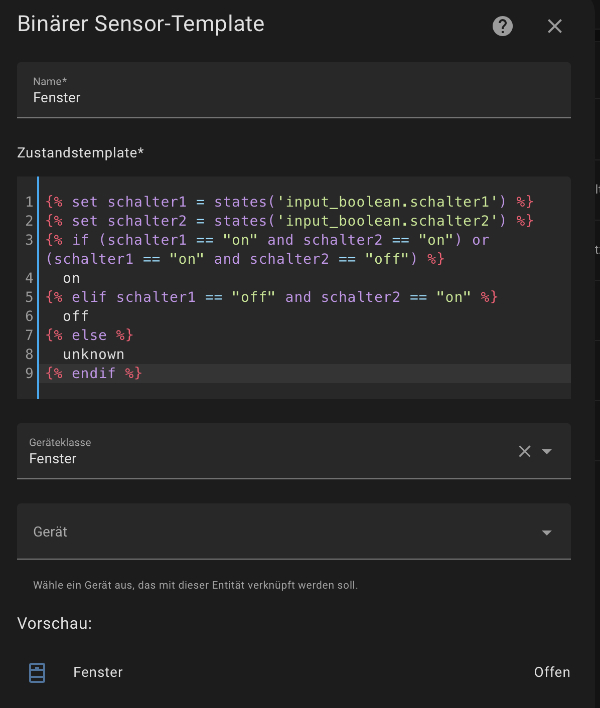600x708 pixels.
Task: Click the '{% endif %}' line in the editor
Action: [94, 373]
